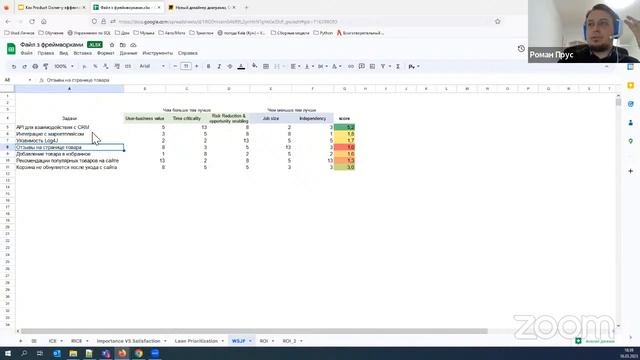
Task: Open the WSJF sheet tab arrow menu
Action: pyautogui.click(x=250, y=341)
